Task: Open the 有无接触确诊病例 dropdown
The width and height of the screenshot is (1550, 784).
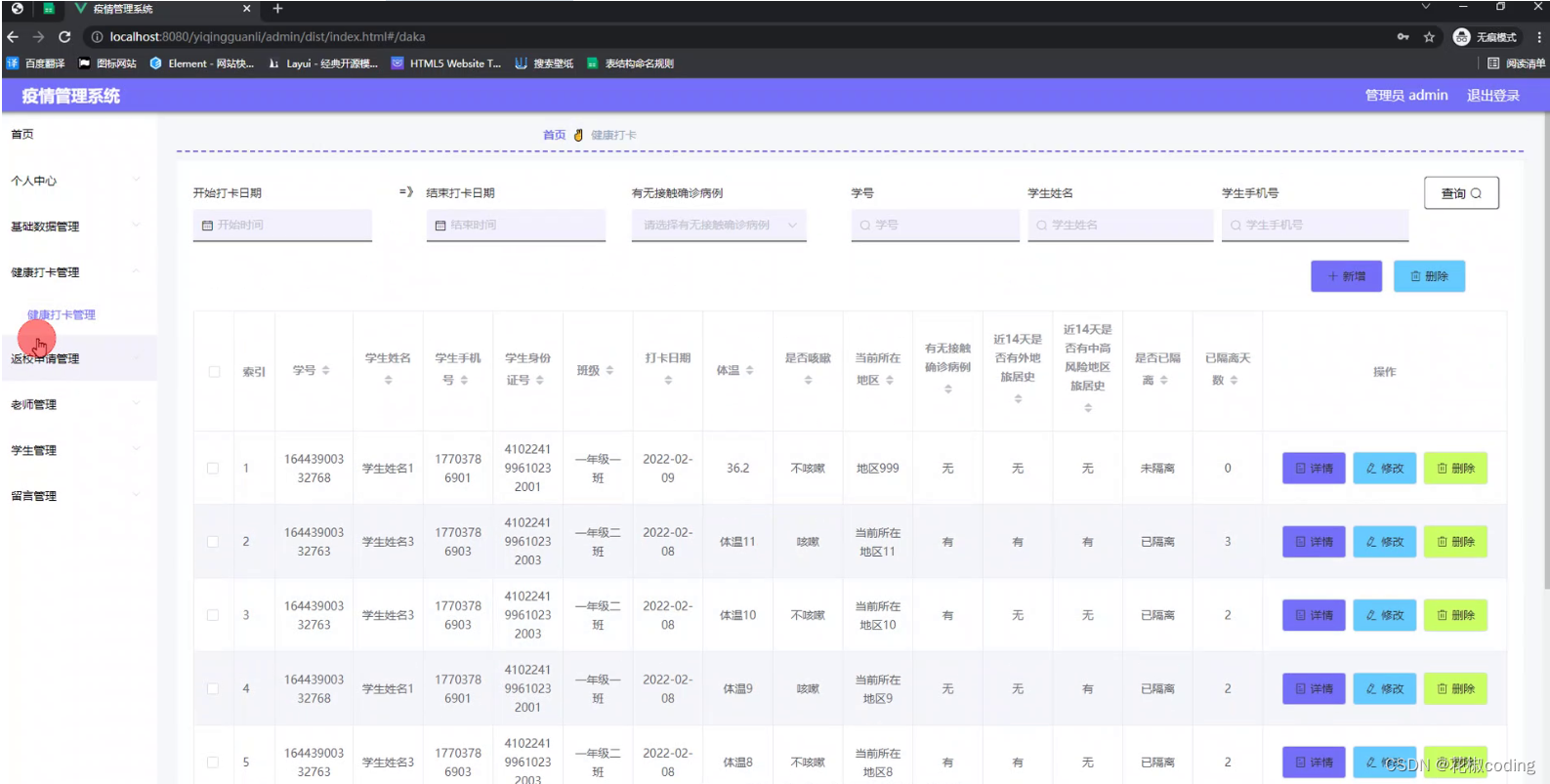Action: 719,226
